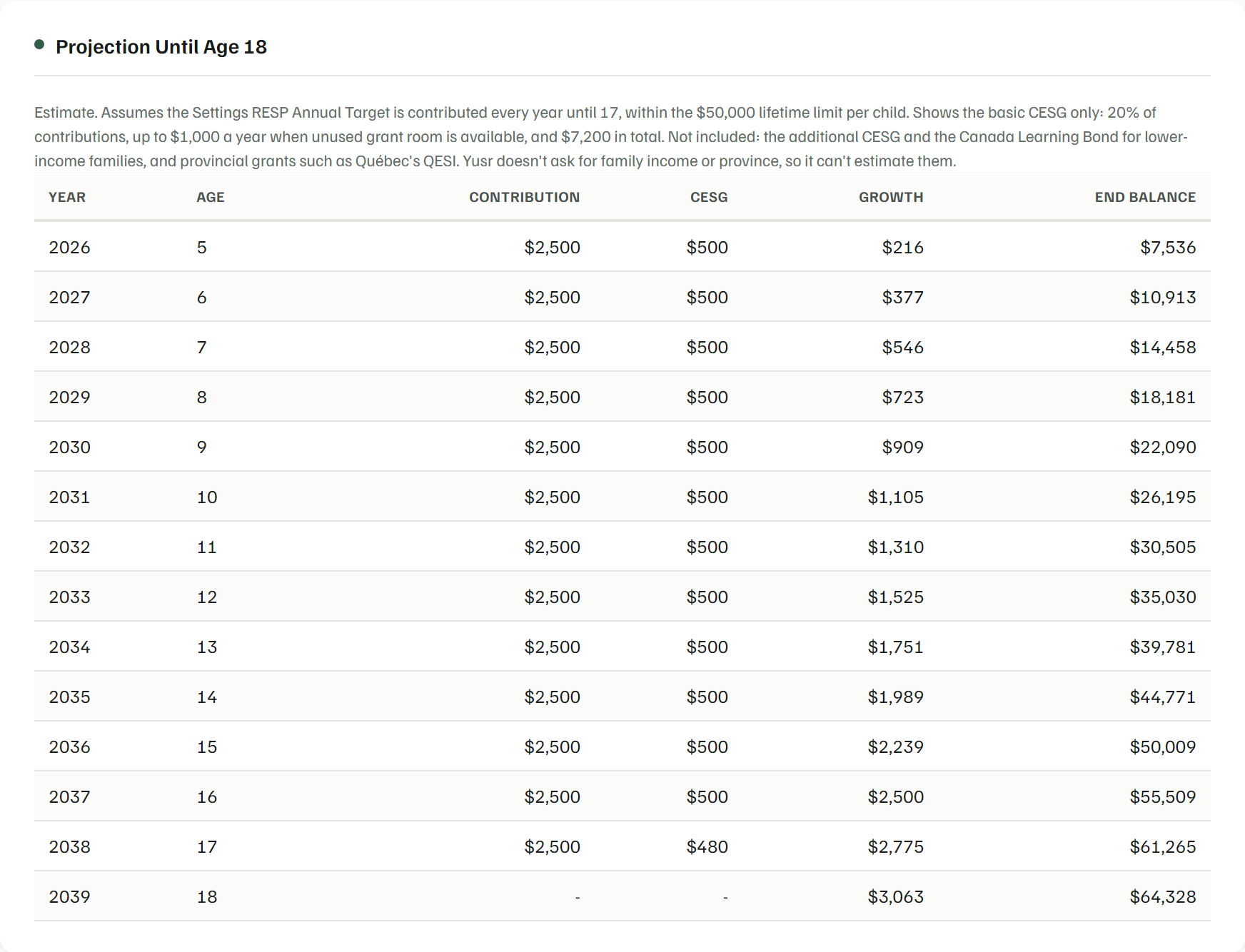Select the 2031 year cell
Image resolution: width=1245 pixels, height=952 pixels.
(x=70, y=497)
